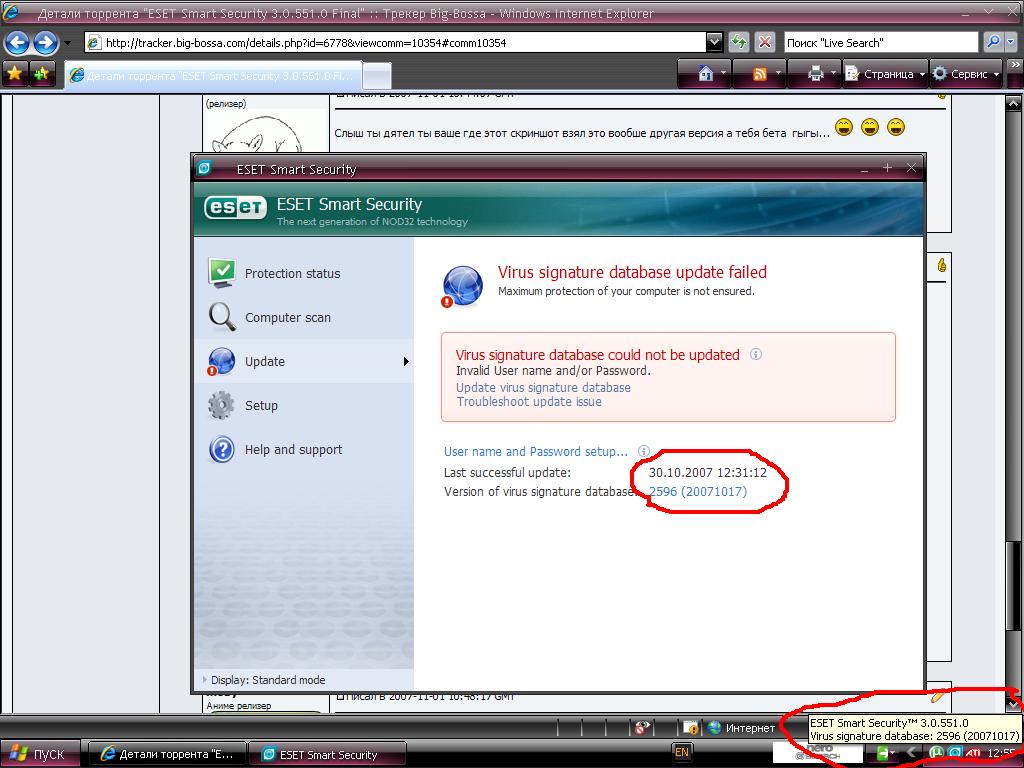Expand the Update submenu arrow

click(x=406, y=361)
